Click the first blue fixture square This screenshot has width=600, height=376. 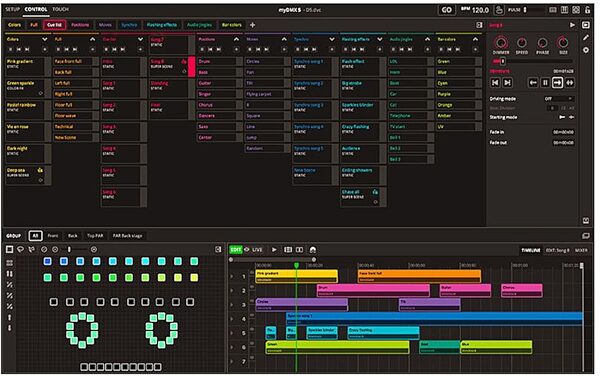coord(47,261)
